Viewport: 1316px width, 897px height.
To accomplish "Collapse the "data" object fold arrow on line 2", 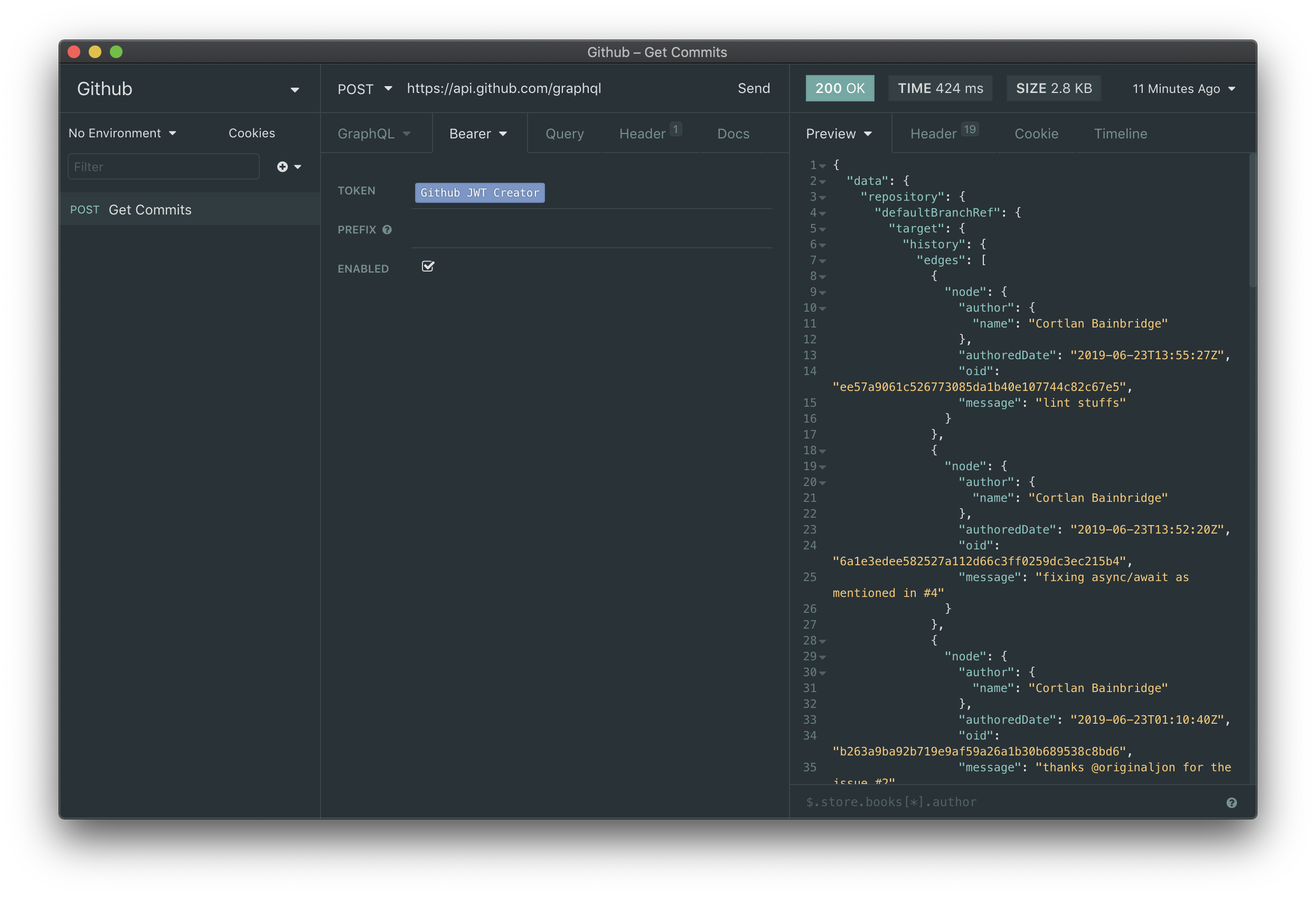I will [x=822, y=182].
